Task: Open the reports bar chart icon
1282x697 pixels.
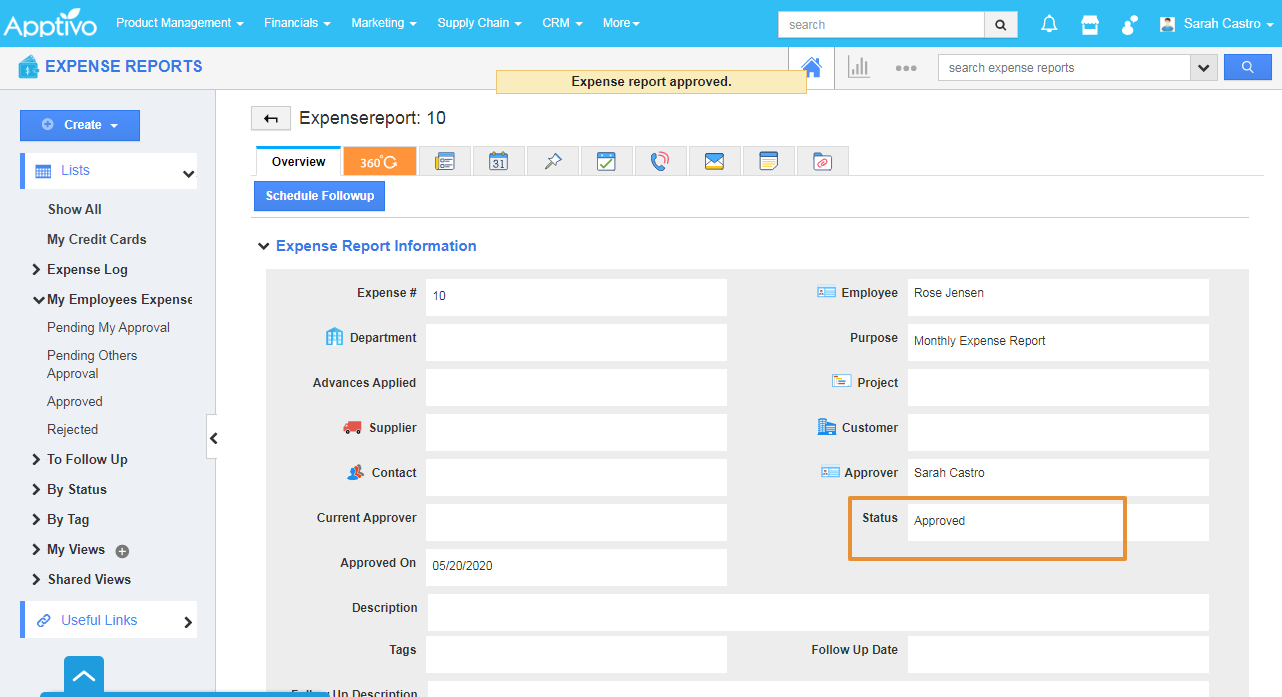Action: point(858,67)
